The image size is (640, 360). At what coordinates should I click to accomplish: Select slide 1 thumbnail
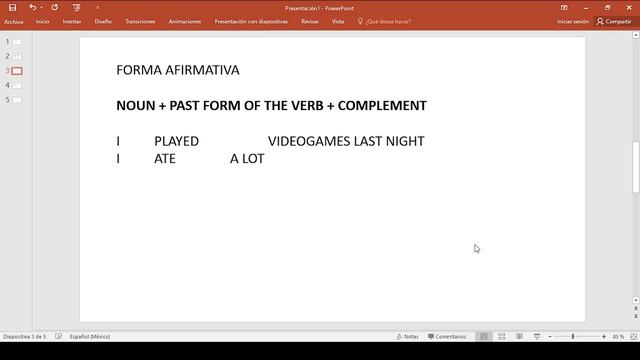click(17, 42)
